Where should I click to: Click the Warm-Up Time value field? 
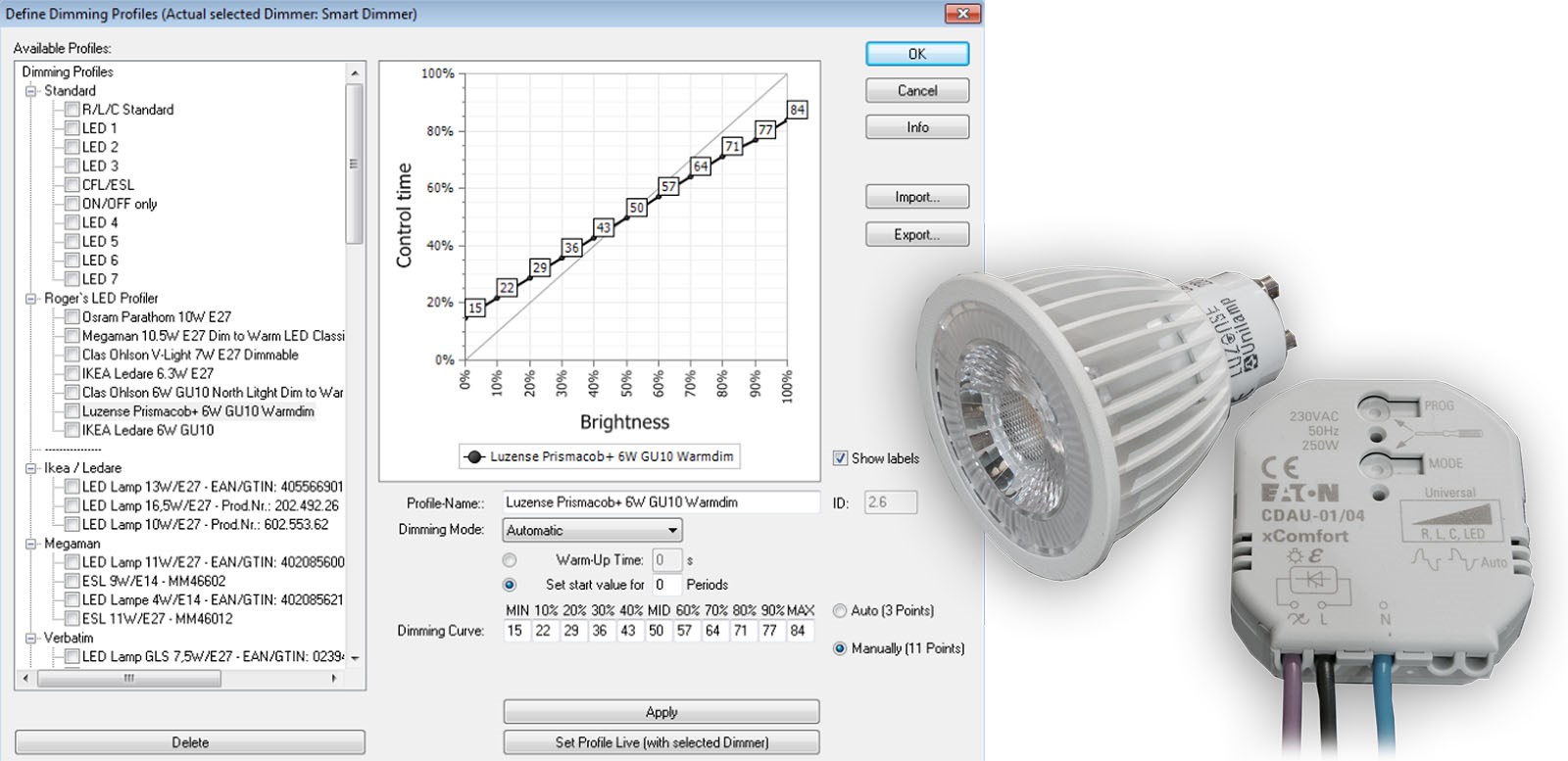[x=666, y=560]
